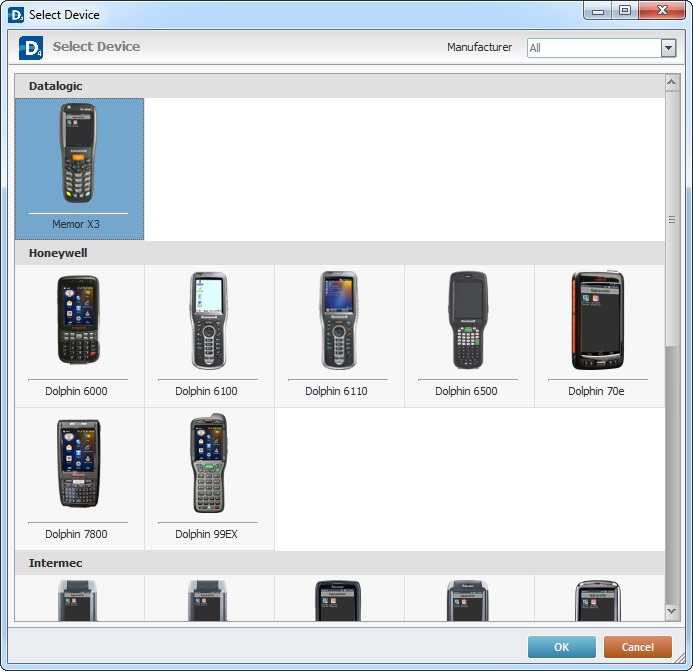Click the scrollbar down arrow
Viewport: 693px width, 671px height.
coord(672,611)
